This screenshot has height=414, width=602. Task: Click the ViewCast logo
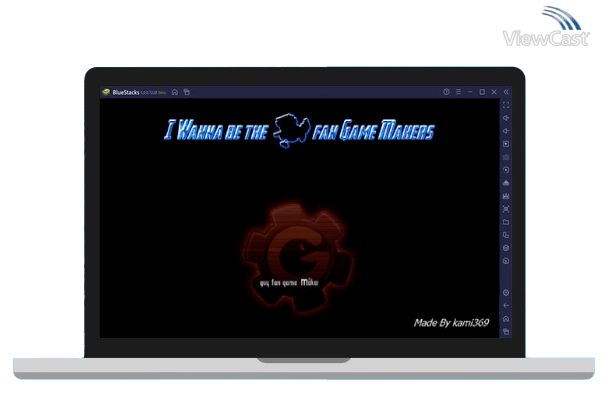click(x=546, y=26)
